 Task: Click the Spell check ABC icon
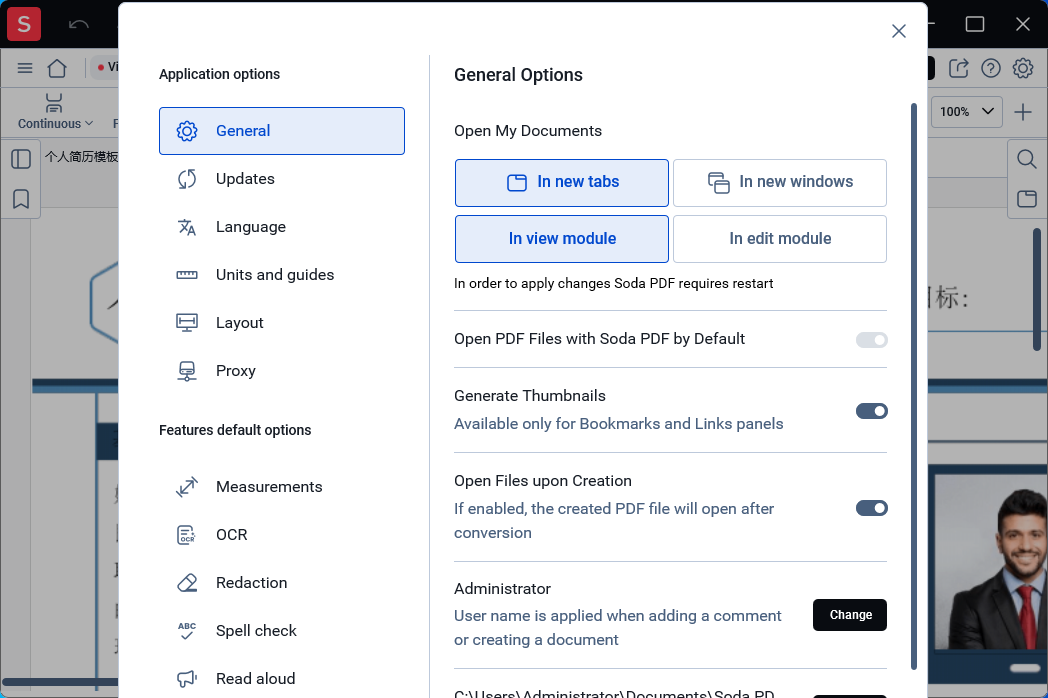(187, 631)
